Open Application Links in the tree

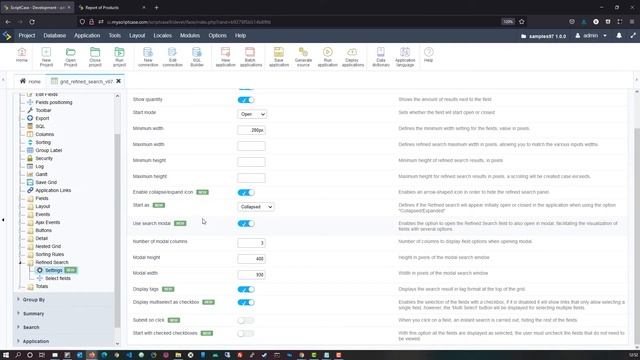click(53, 190)
